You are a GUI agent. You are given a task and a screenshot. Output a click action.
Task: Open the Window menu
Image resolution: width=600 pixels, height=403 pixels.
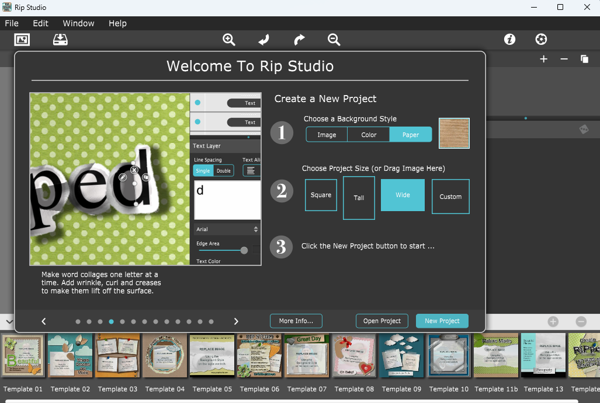(79, 23)
